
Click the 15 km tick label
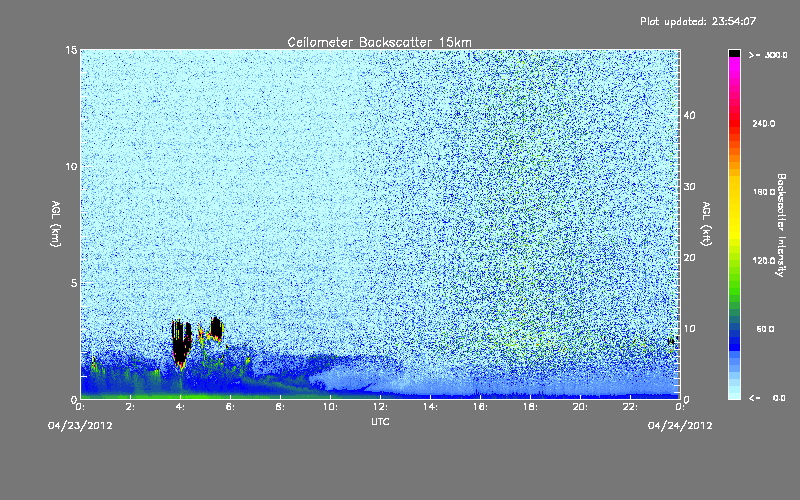pos(71,50)
